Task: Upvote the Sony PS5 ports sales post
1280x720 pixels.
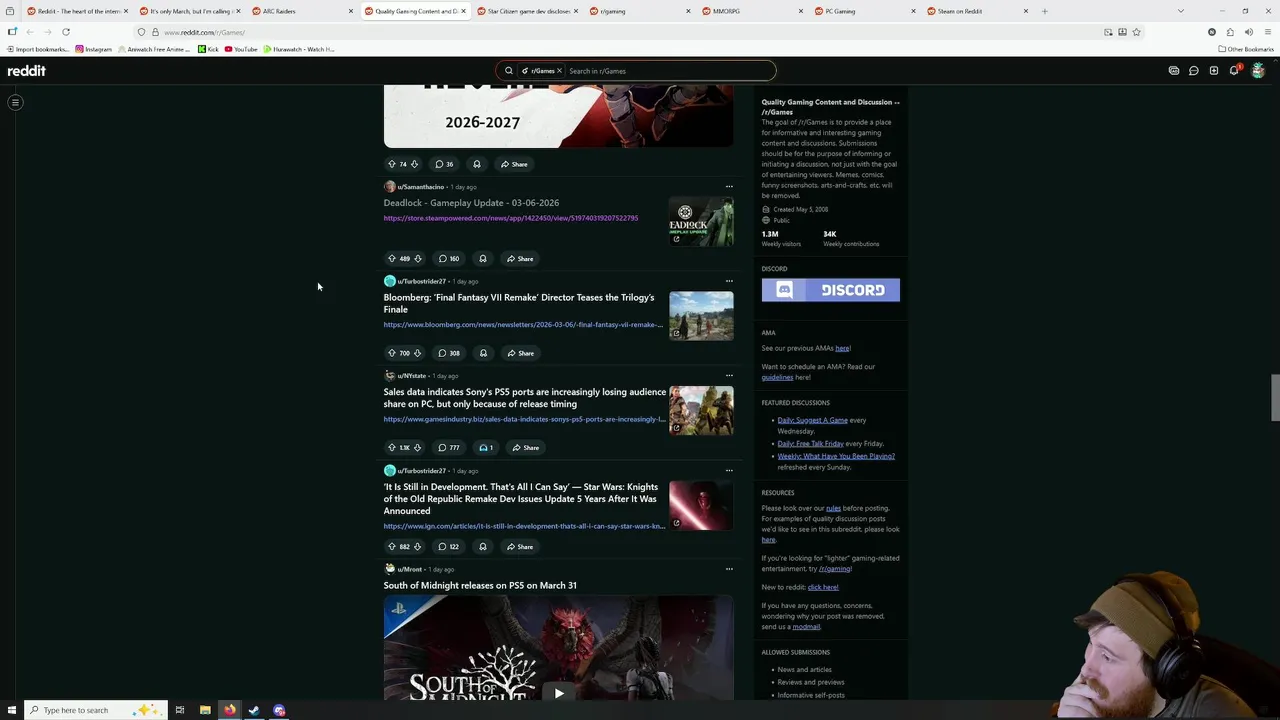Action: coord(392,448)
